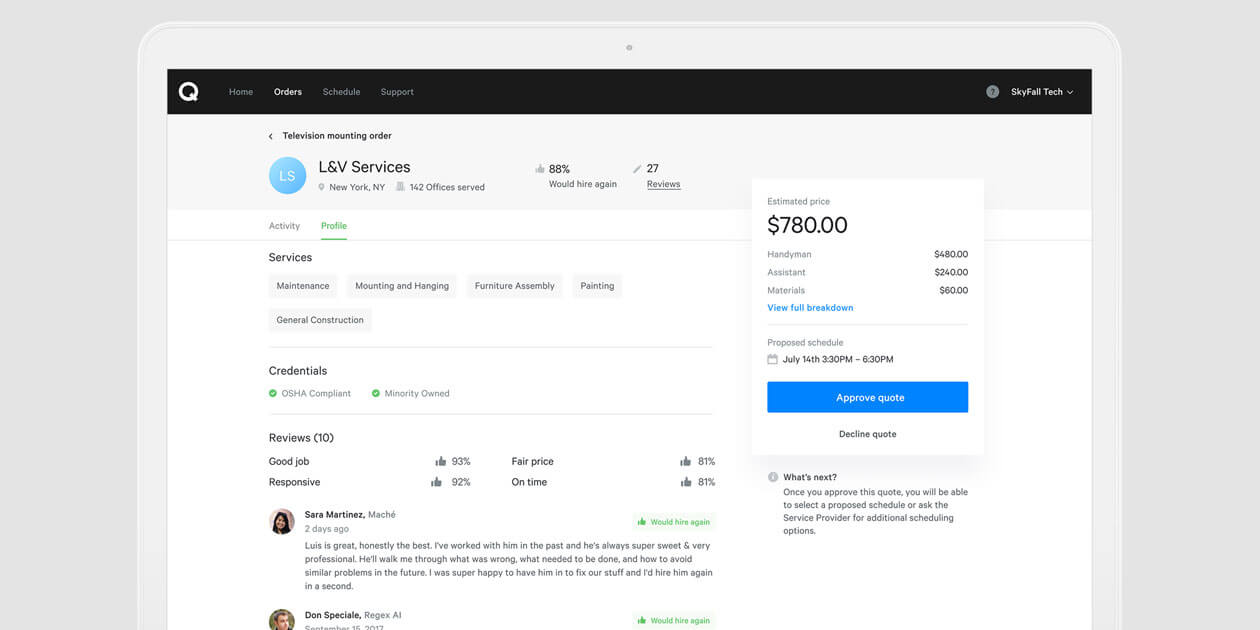Click Sara Martinez reviewer name
The height and width of the screenshot is (630, 1260).
(x=334, y=514)
